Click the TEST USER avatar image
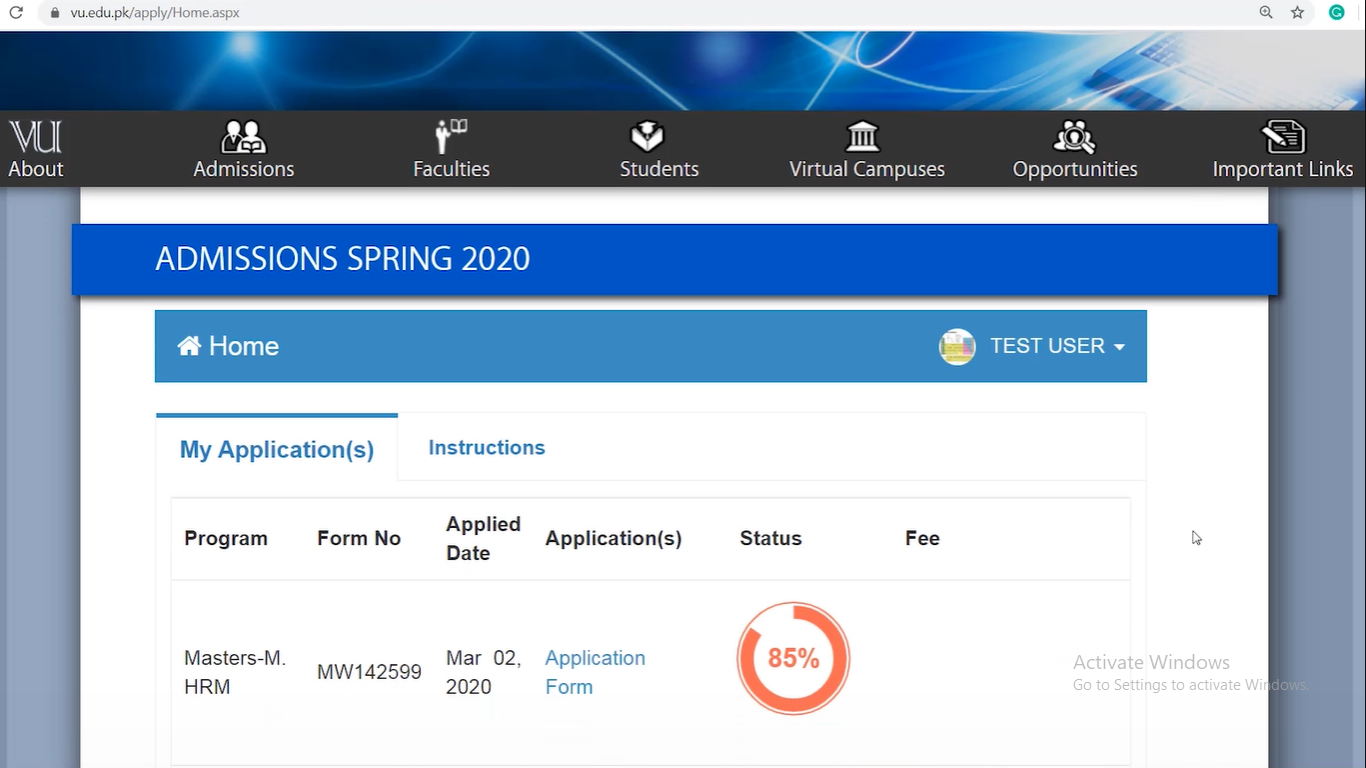Image resolution: width=1366 pixels, height=768 pixels. pyautogui.click(x=957, y=347)
